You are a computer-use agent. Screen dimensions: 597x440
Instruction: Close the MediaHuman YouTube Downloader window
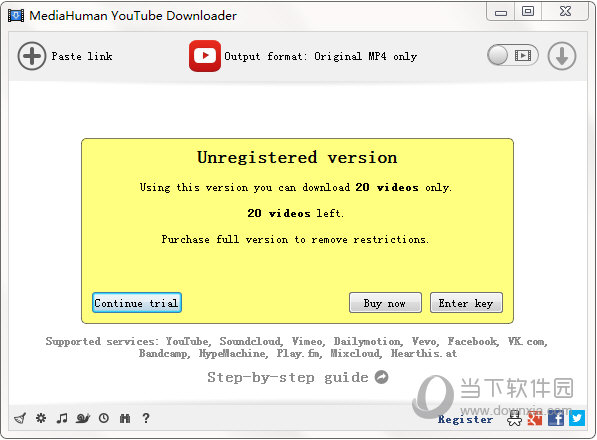565,11
